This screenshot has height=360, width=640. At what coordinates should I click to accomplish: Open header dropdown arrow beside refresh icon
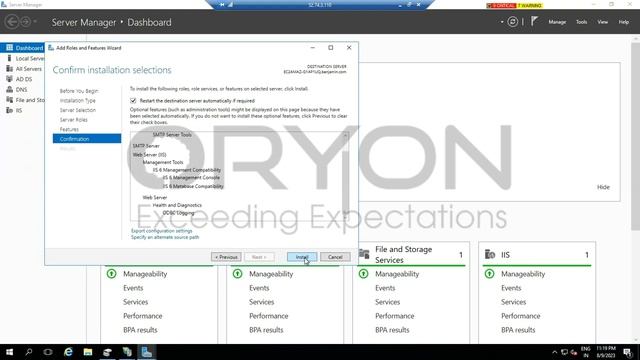point(502,22)
